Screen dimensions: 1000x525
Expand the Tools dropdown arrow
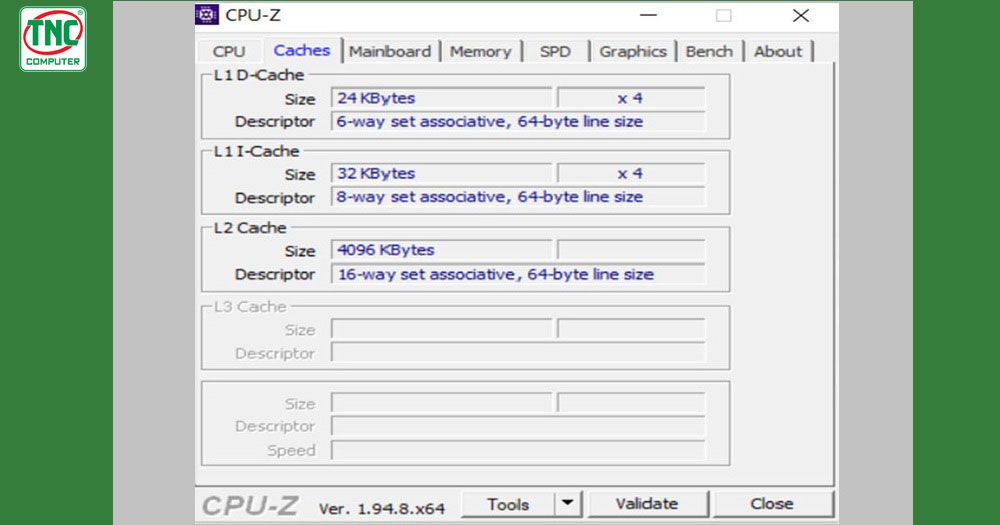click(x=568, y=505)
